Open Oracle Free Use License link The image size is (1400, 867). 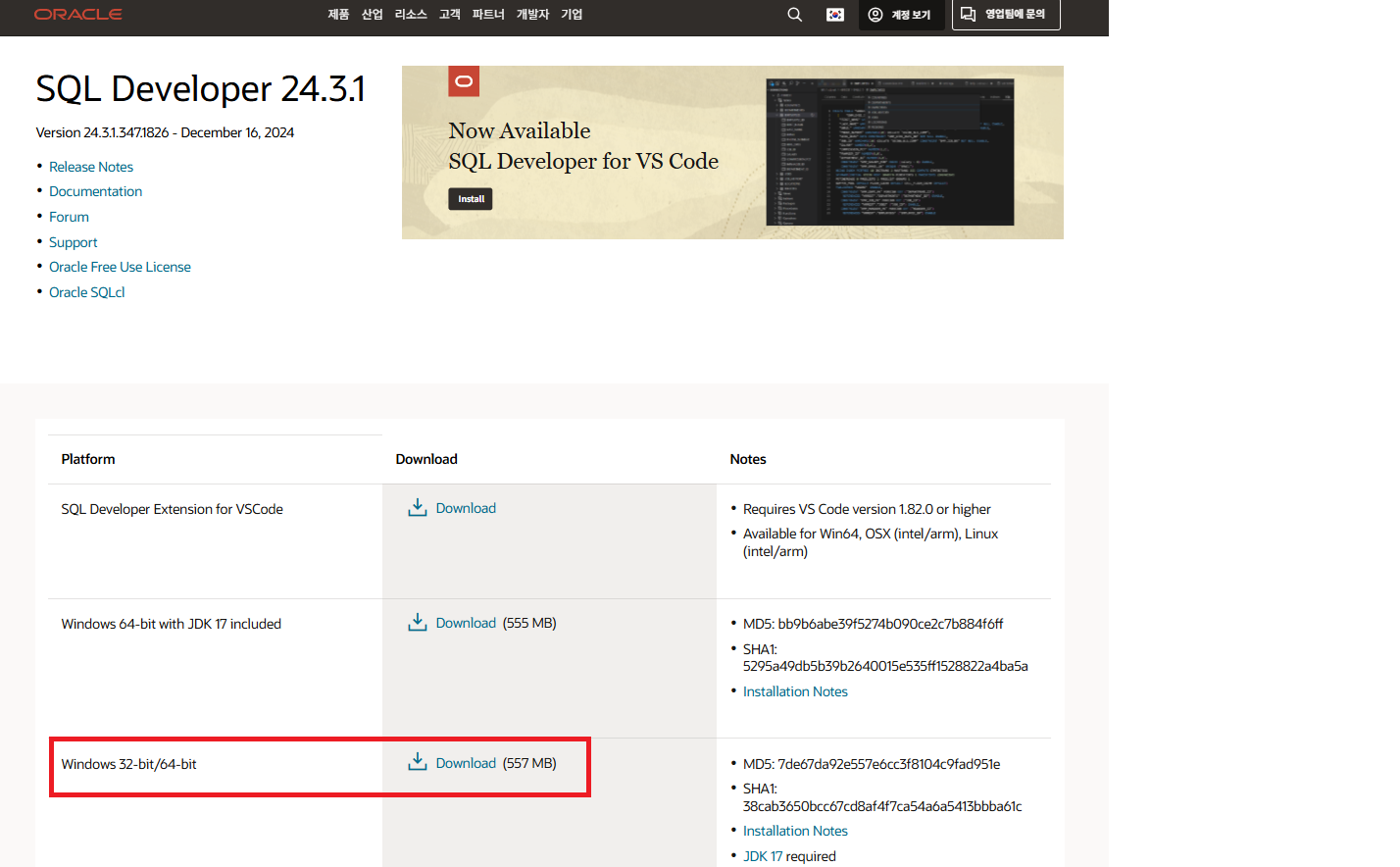[120, 267]
